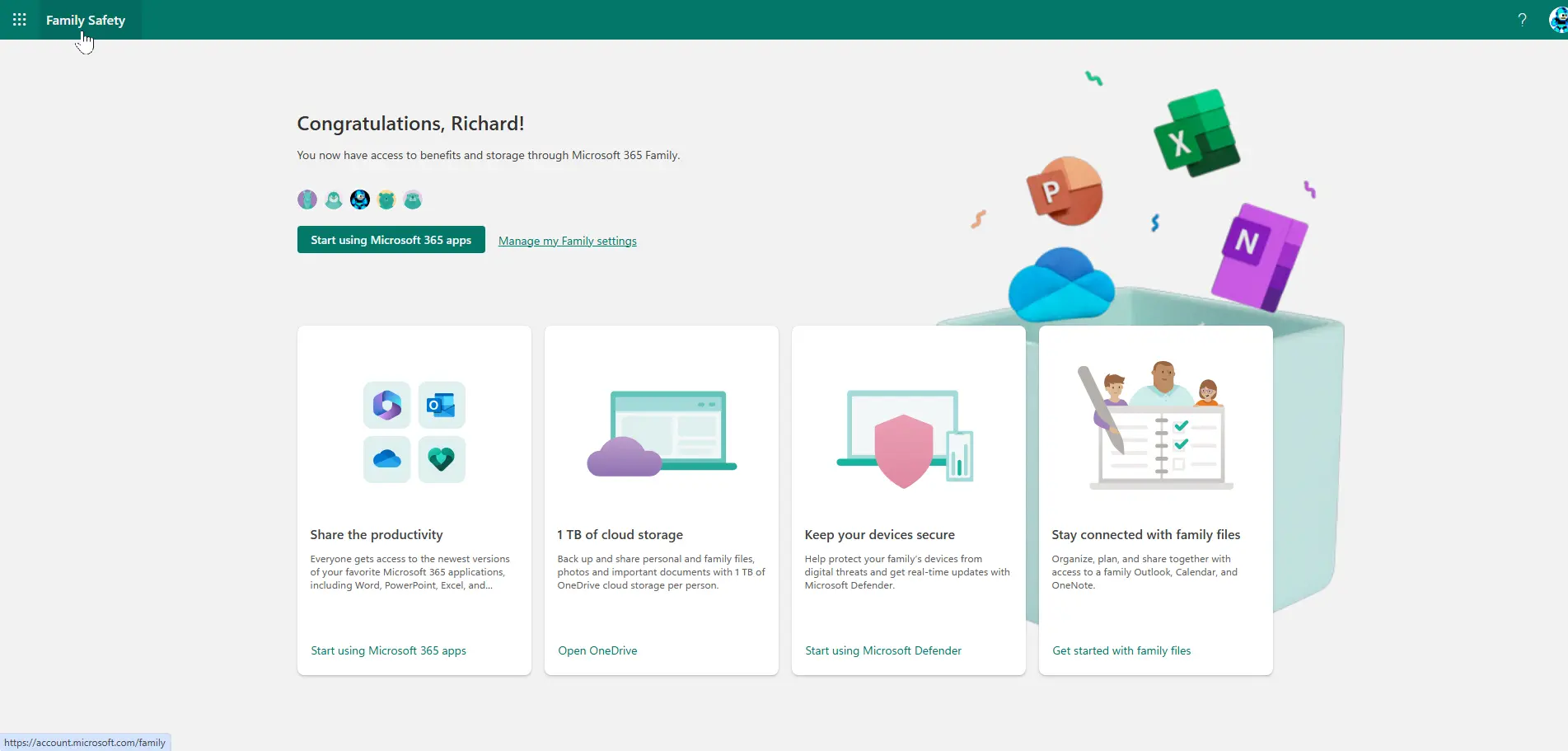Click the Keep your devices secure heading
The width and height of the screenshot is (1568, 751).
[879, 535]
